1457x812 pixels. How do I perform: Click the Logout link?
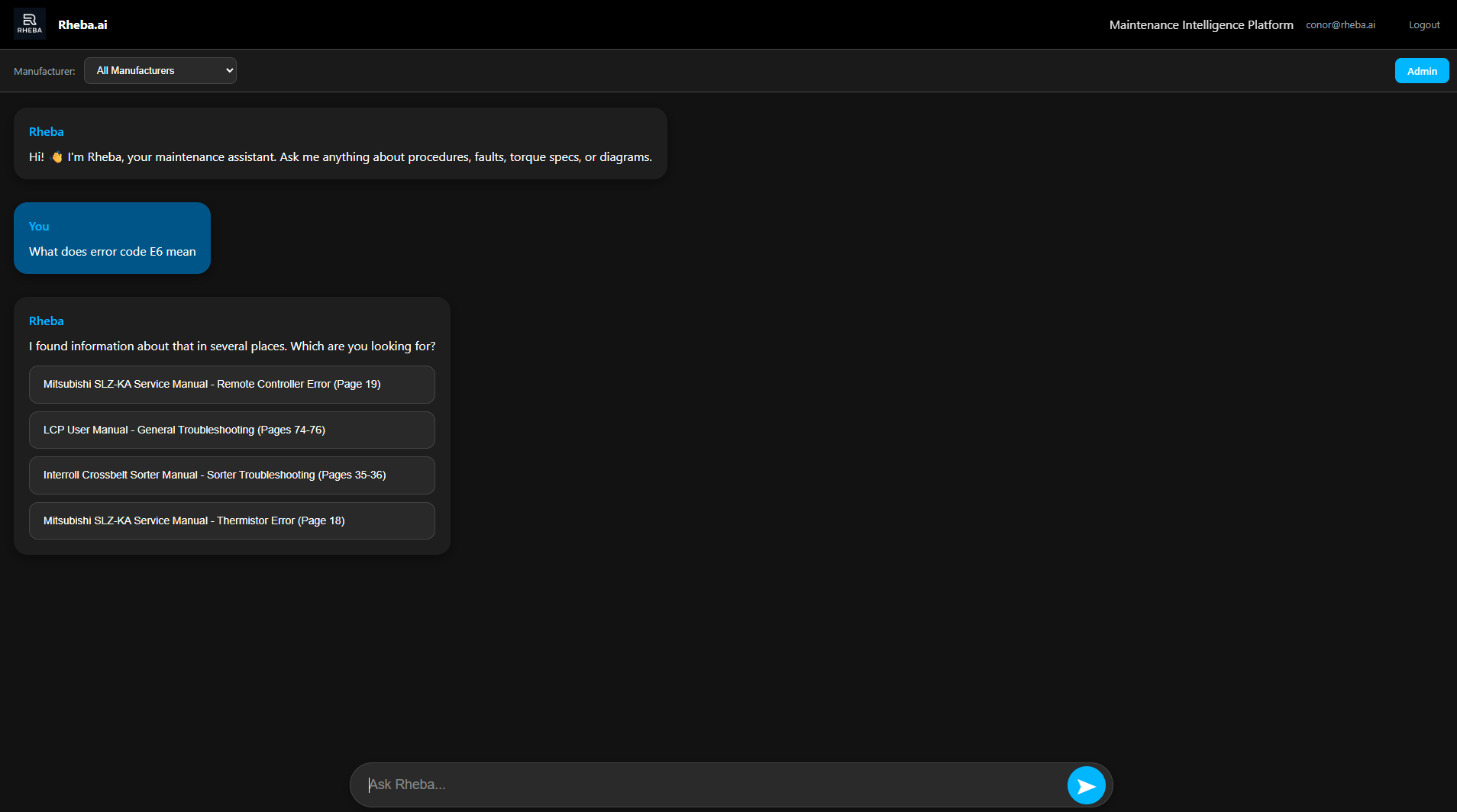click(x=1423, y=25)
